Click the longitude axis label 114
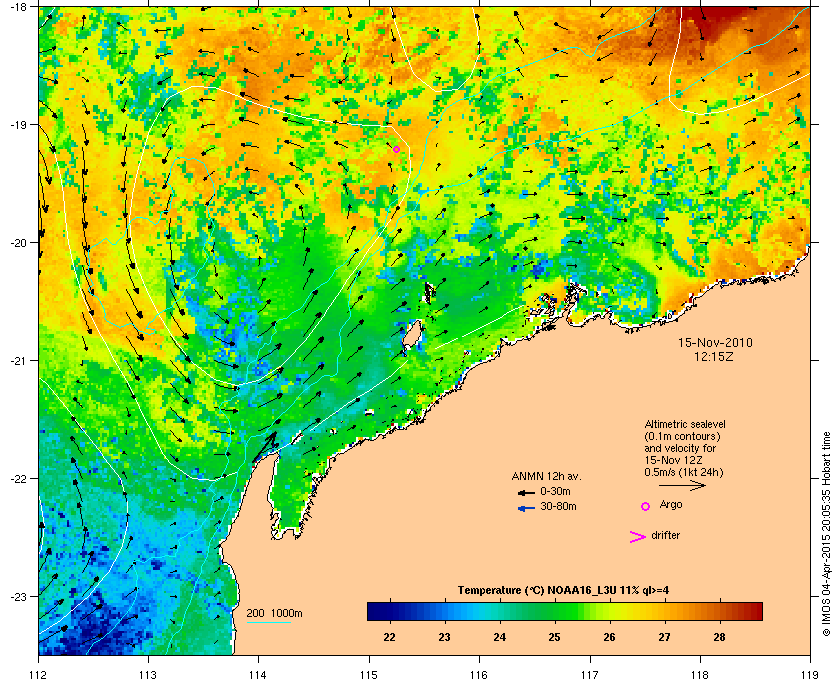 click(x=258, y=674)
